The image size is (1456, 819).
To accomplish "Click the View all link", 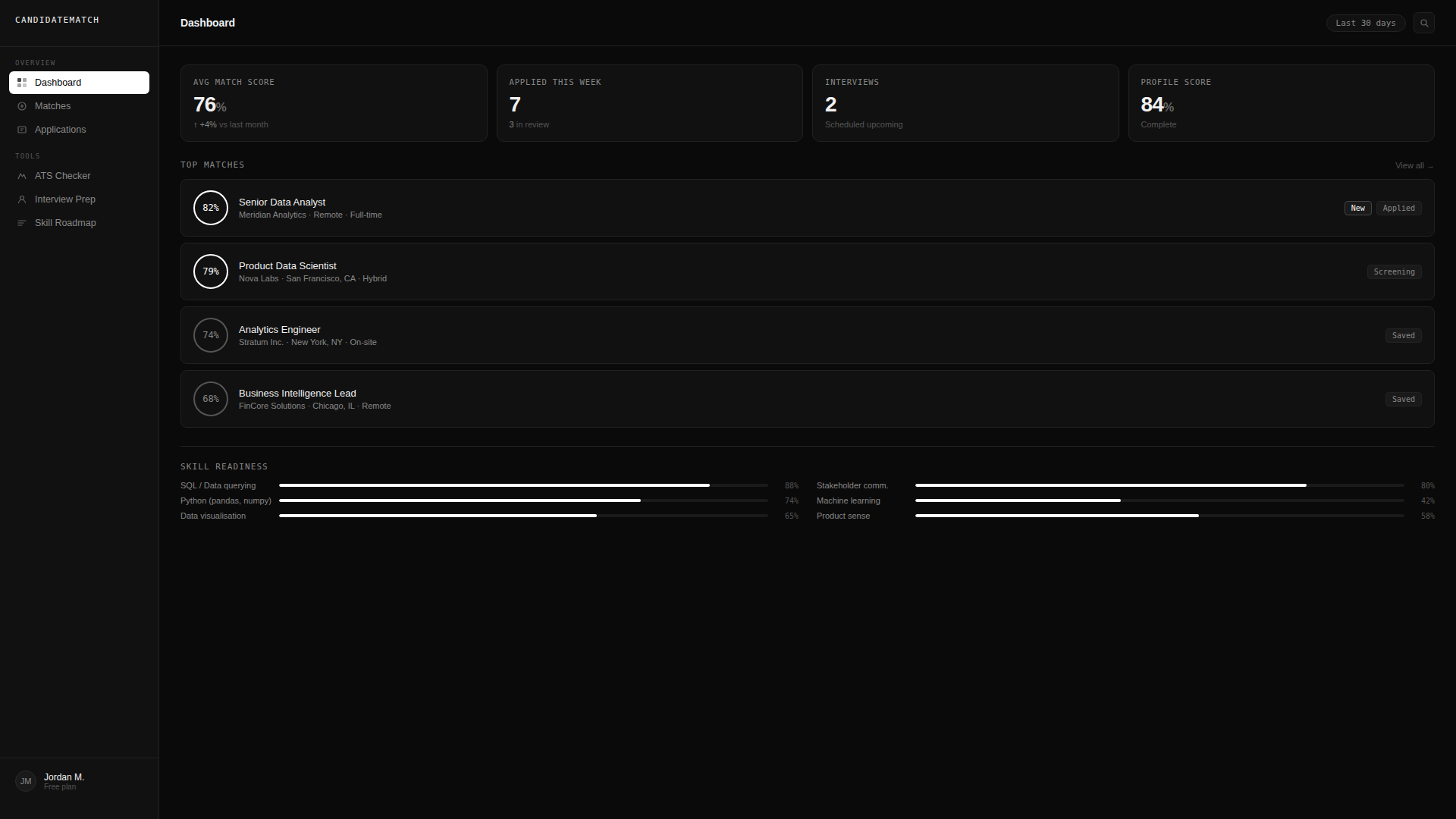I will tap(1413, 165).
